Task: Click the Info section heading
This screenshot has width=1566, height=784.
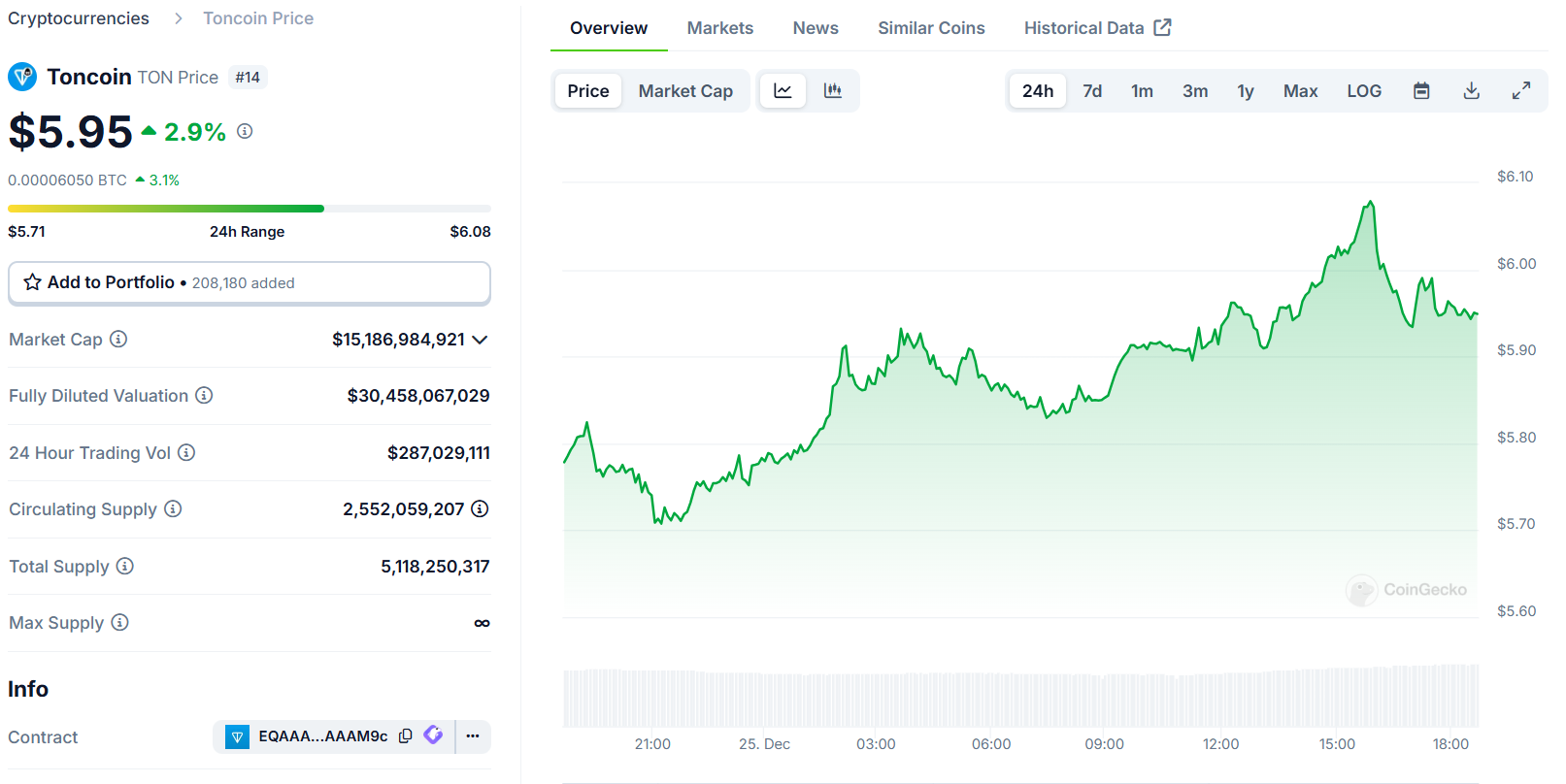Action: coord(28,689)
